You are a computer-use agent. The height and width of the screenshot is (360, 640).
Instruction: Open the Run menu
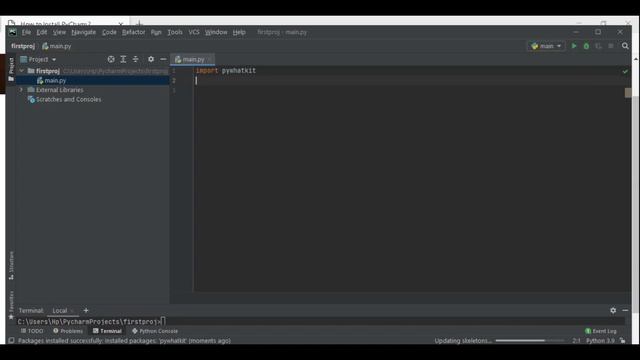pyautogui.click(x=156, y=32)
